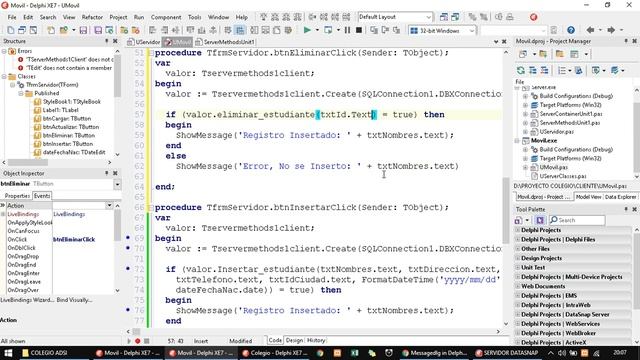Toggle pin on the Object Inspector panel
The height and width of the screenshot is (360, 640).
point(107,173)
